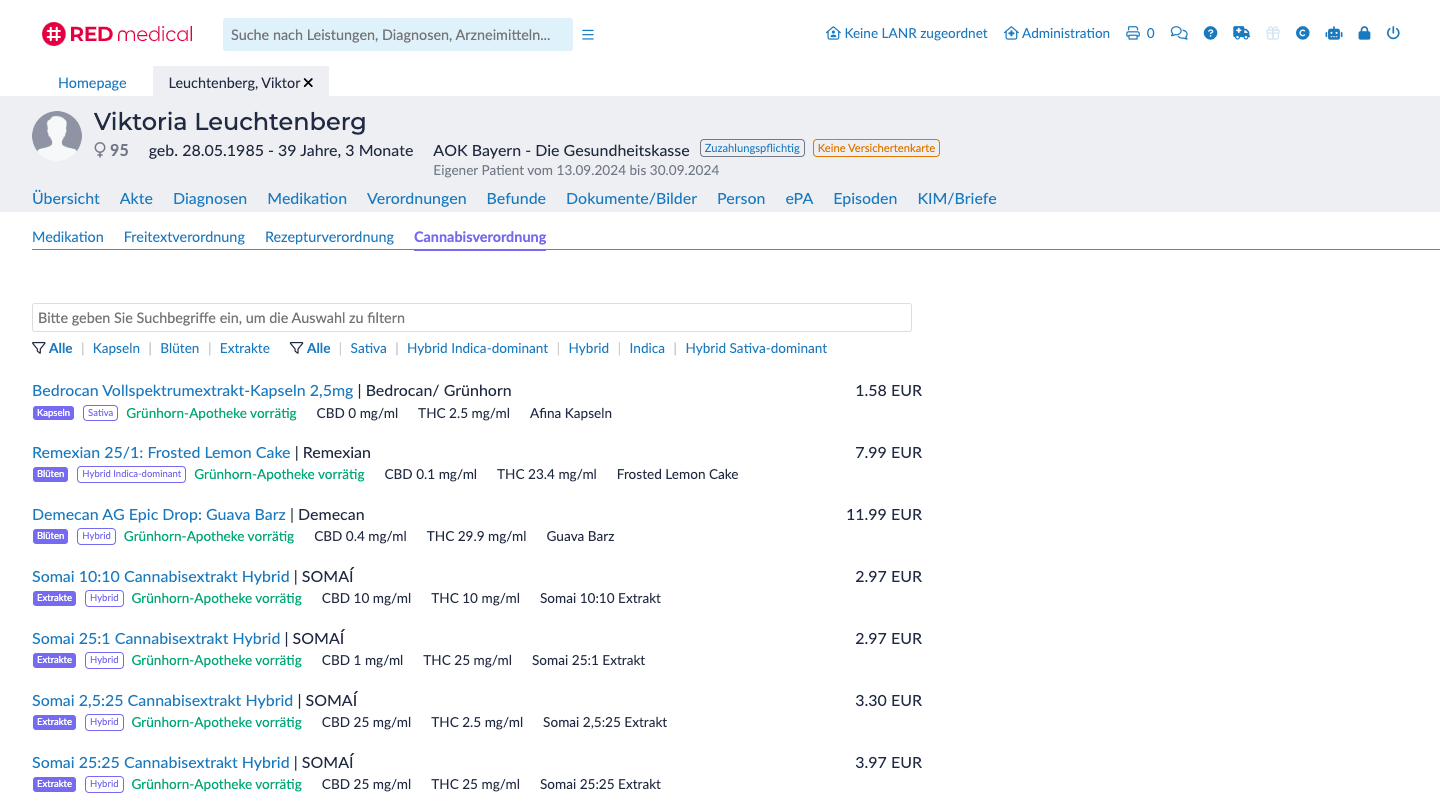Image resolution: width=1440 pixels, height=810 pixels.
Task: Filter list by Extrakte
Action: click(245, 348)
